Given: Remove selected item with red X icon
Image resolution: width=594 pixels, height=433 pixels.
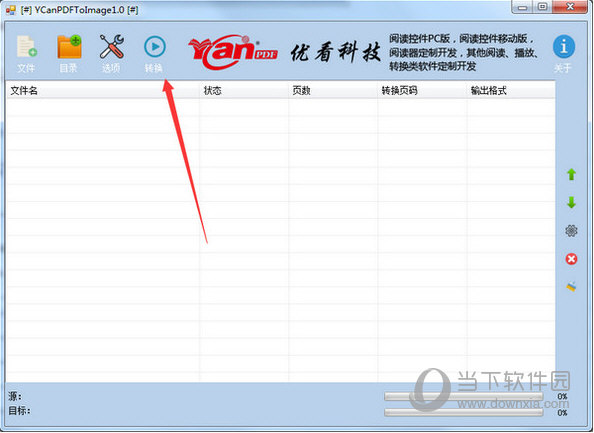Looking at the screenshot, I should pos(571,259).
